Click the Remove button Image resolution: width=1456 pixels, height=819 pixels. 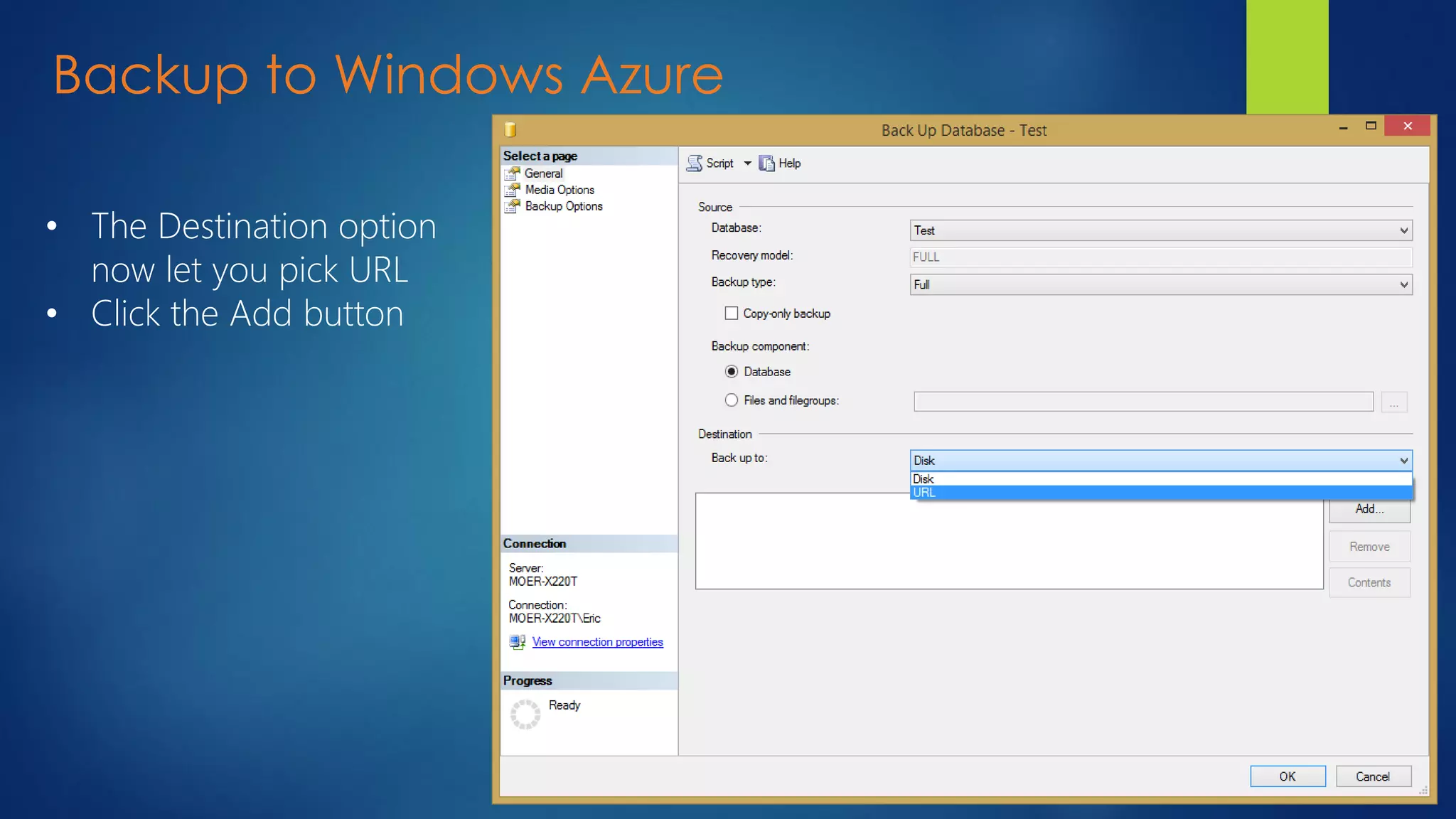1369,547
